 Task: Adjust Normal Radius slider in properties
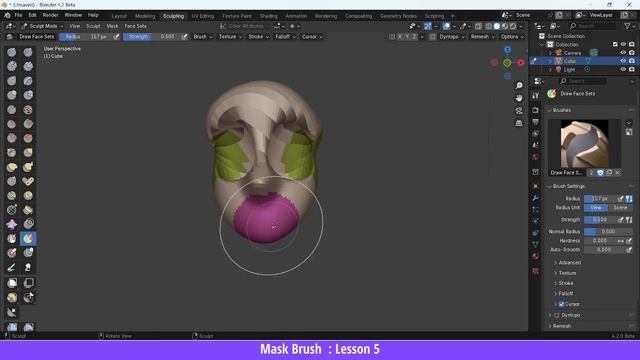(608, 231)
